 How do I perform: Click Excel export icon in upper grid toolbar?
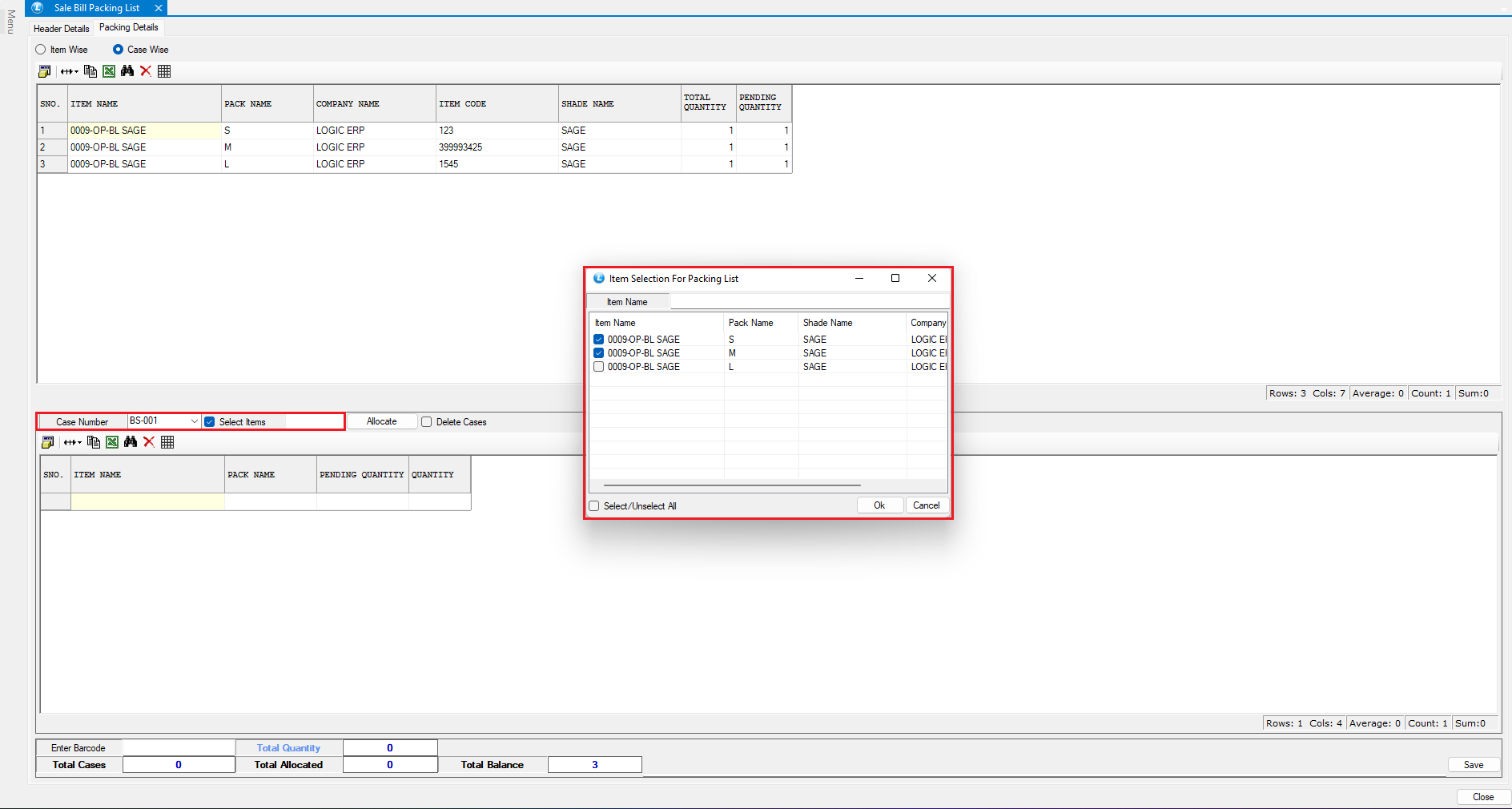coord(109,71)
